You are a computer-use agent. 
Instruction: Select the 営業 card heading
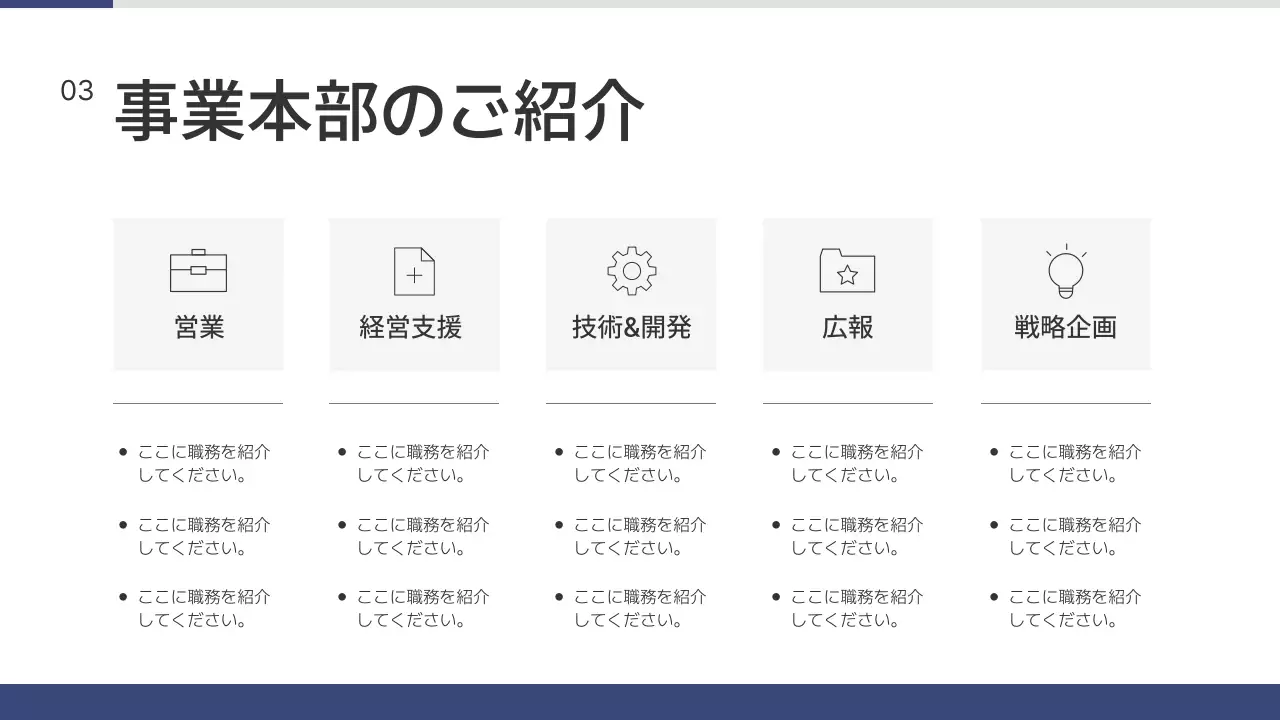tap(198, 325)
